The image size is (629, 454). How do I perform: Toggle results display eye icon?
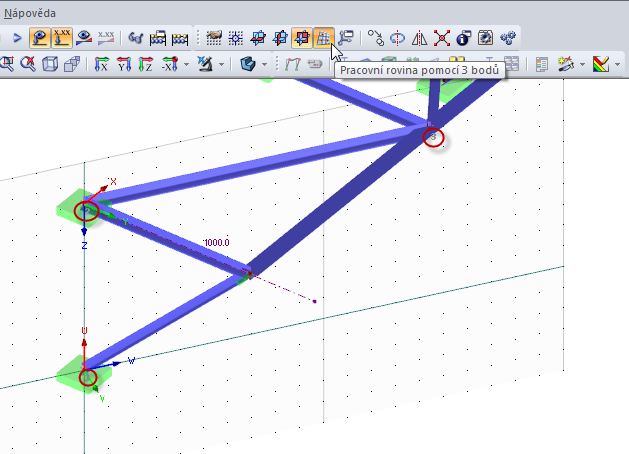[x=84, y=38]
